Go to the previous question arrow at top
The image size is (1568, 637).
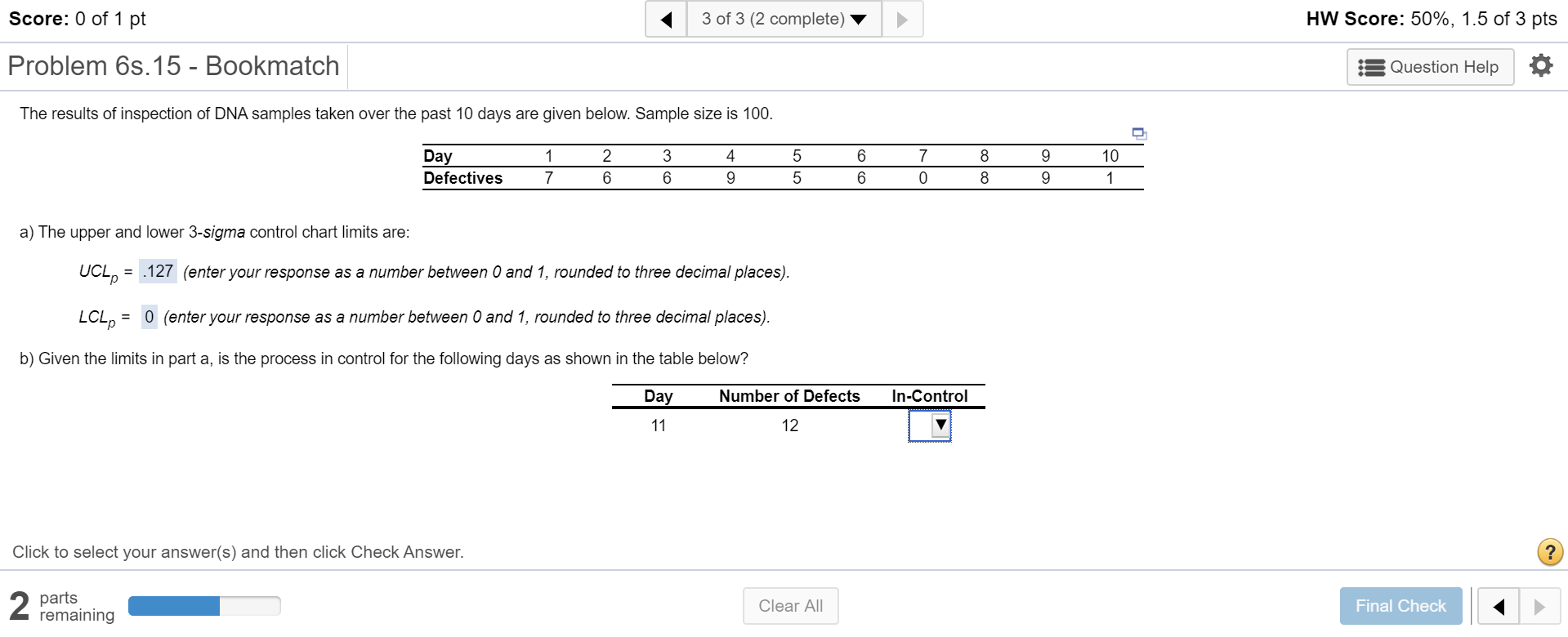(665, 18)
